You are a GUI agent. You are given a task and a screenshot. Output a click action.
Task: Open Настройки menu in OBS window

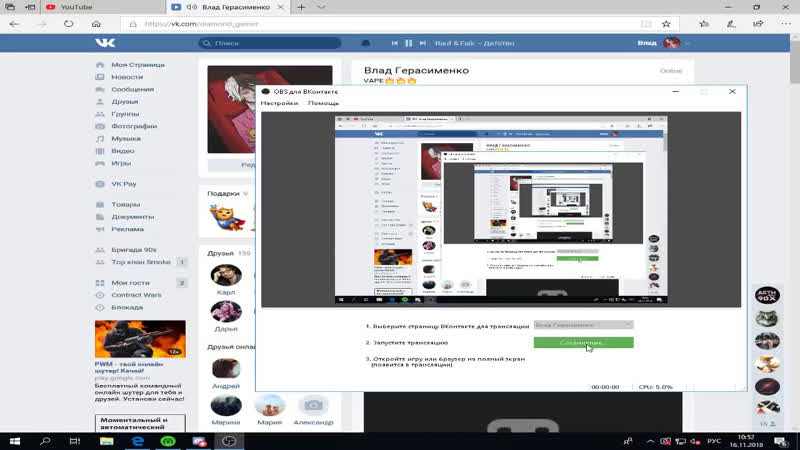(x=279, y=103)
